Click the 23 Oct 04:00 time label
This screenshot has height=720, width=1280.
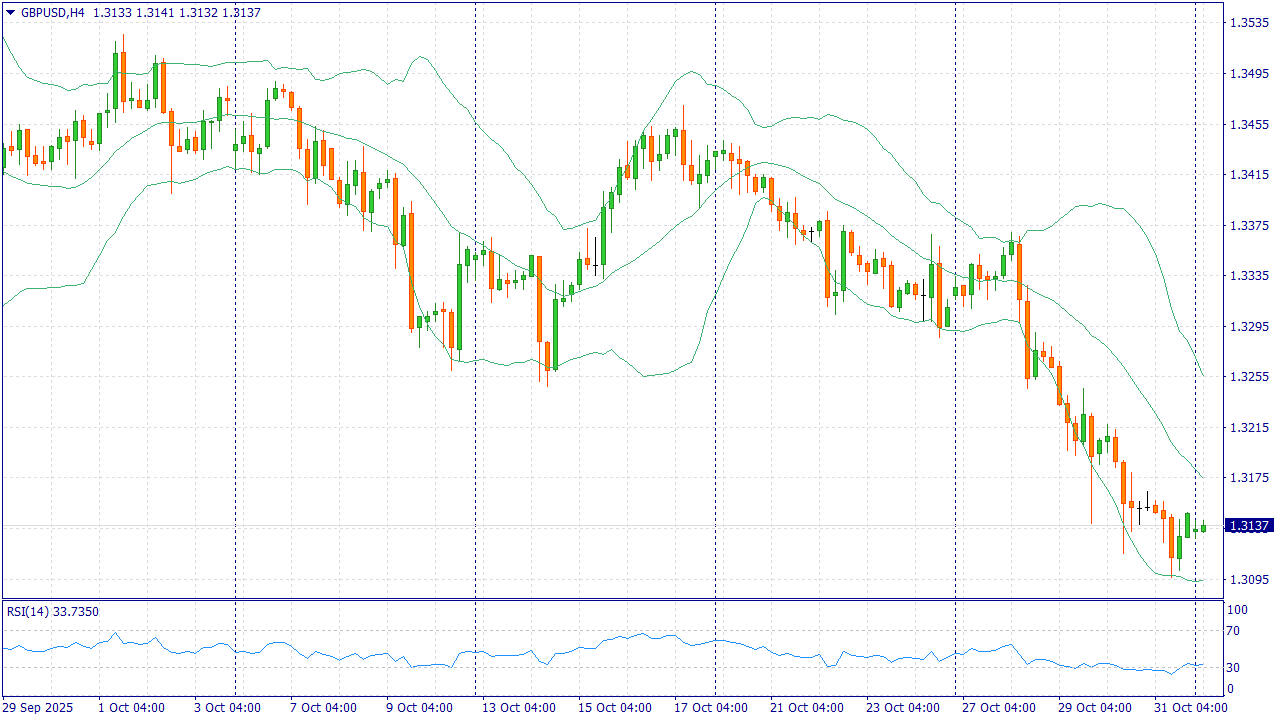click(x=900, y=708)
